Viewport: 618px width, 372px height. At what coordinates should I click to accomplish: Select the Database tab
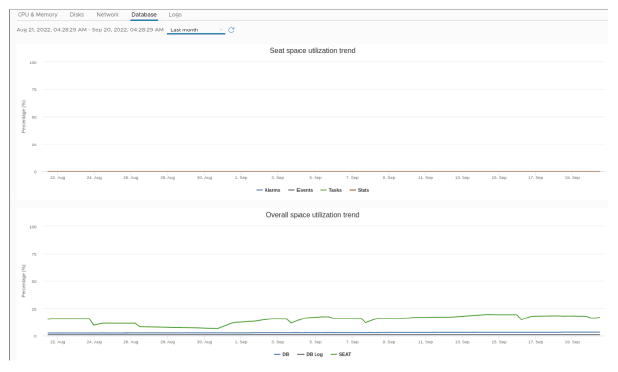tap(144, 15)
